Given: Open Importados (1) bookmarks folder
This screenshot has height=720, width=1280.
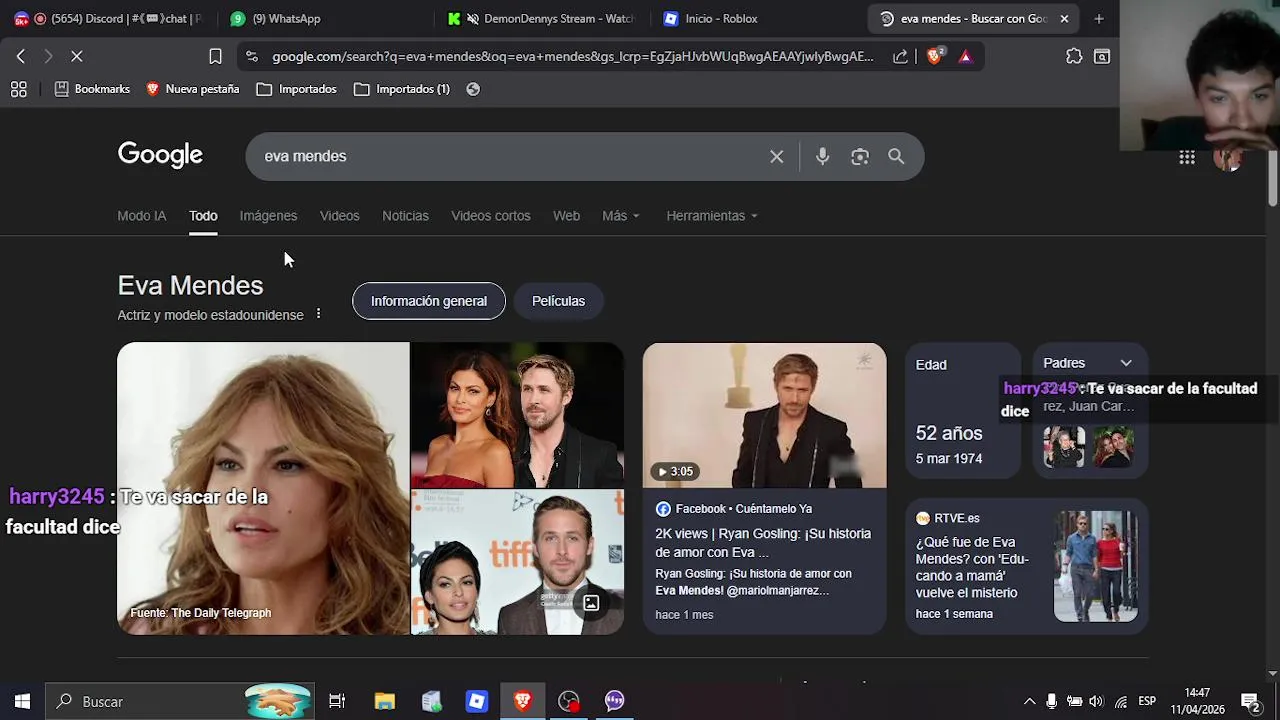Looking at the screenshot, I should [402, 89].
